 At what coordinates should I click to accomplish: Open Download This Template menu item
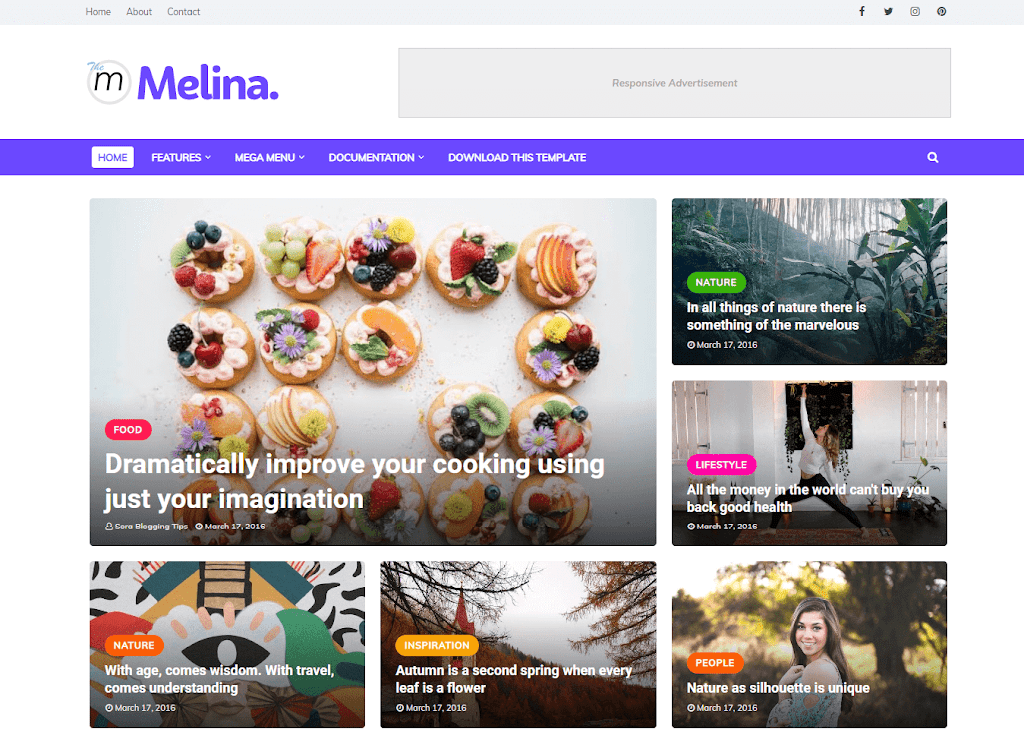(x=517, y=157)
